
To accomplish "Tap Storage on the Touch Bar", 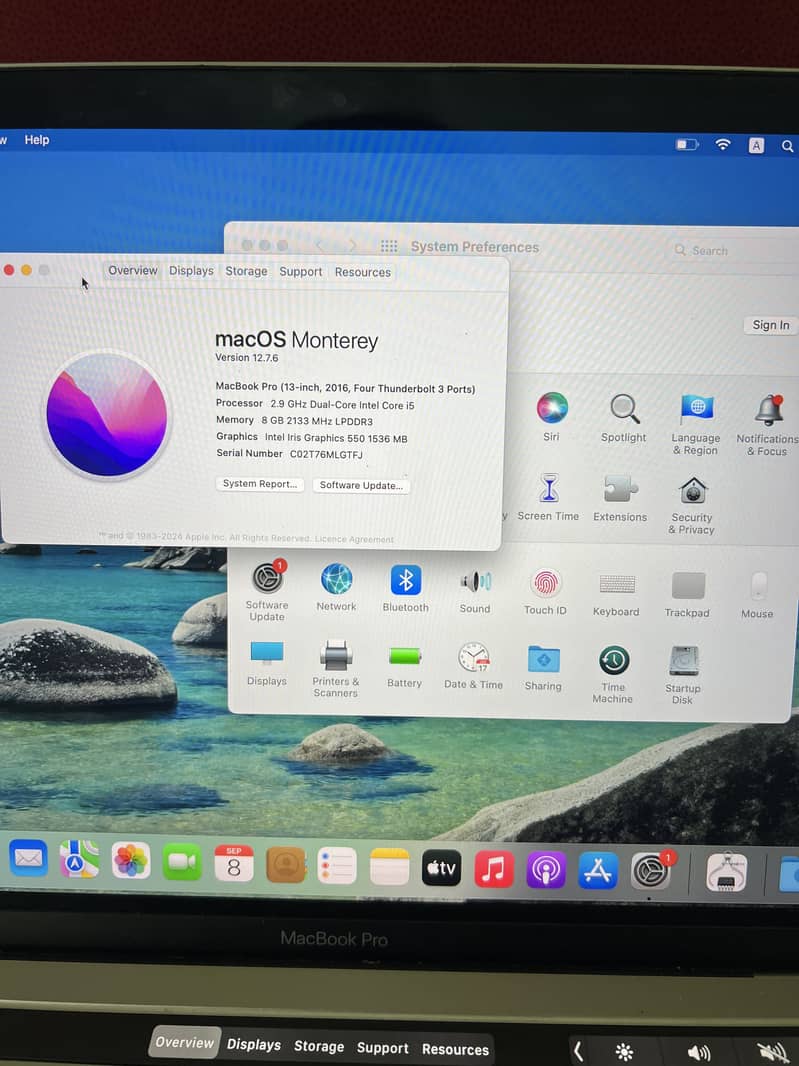I will tap(319, 1046).
